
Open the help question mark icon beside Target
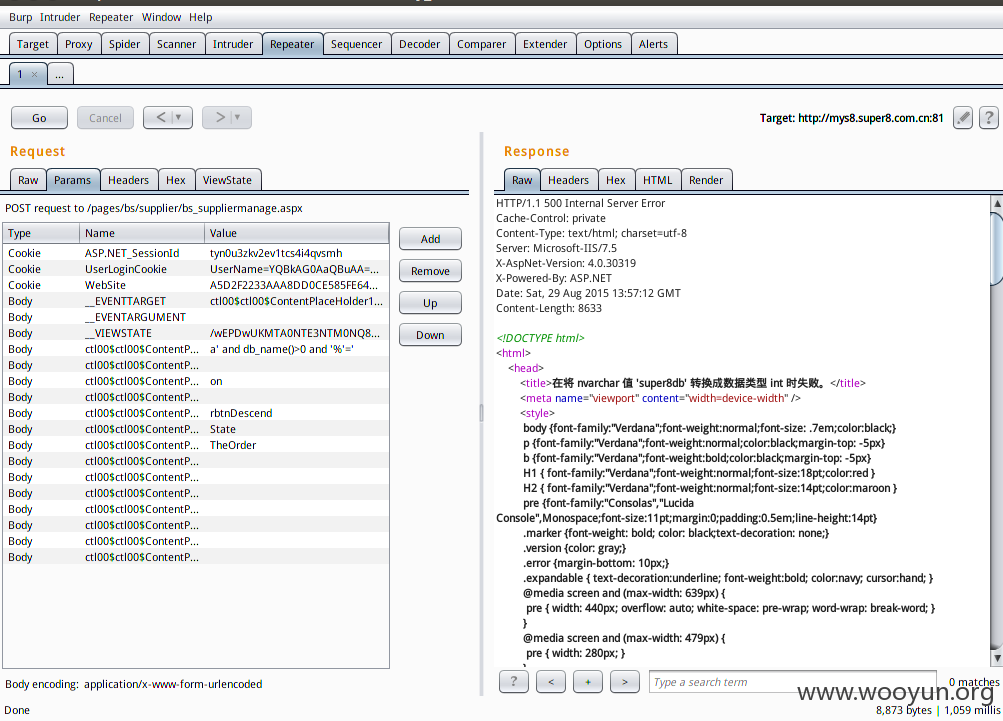988,118
